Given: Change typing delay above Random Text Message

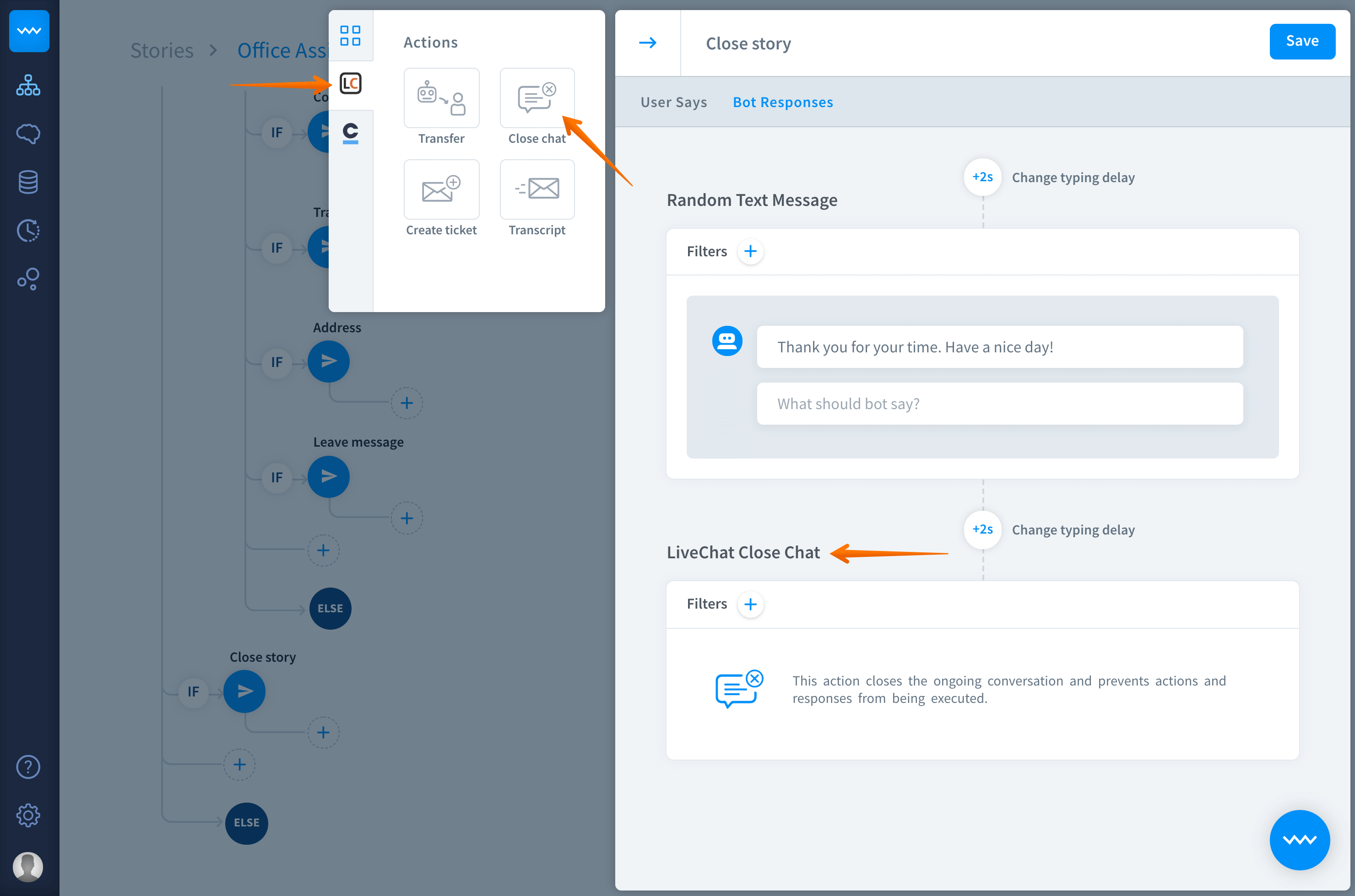Looking at the screenshot, I should [982, 177].
